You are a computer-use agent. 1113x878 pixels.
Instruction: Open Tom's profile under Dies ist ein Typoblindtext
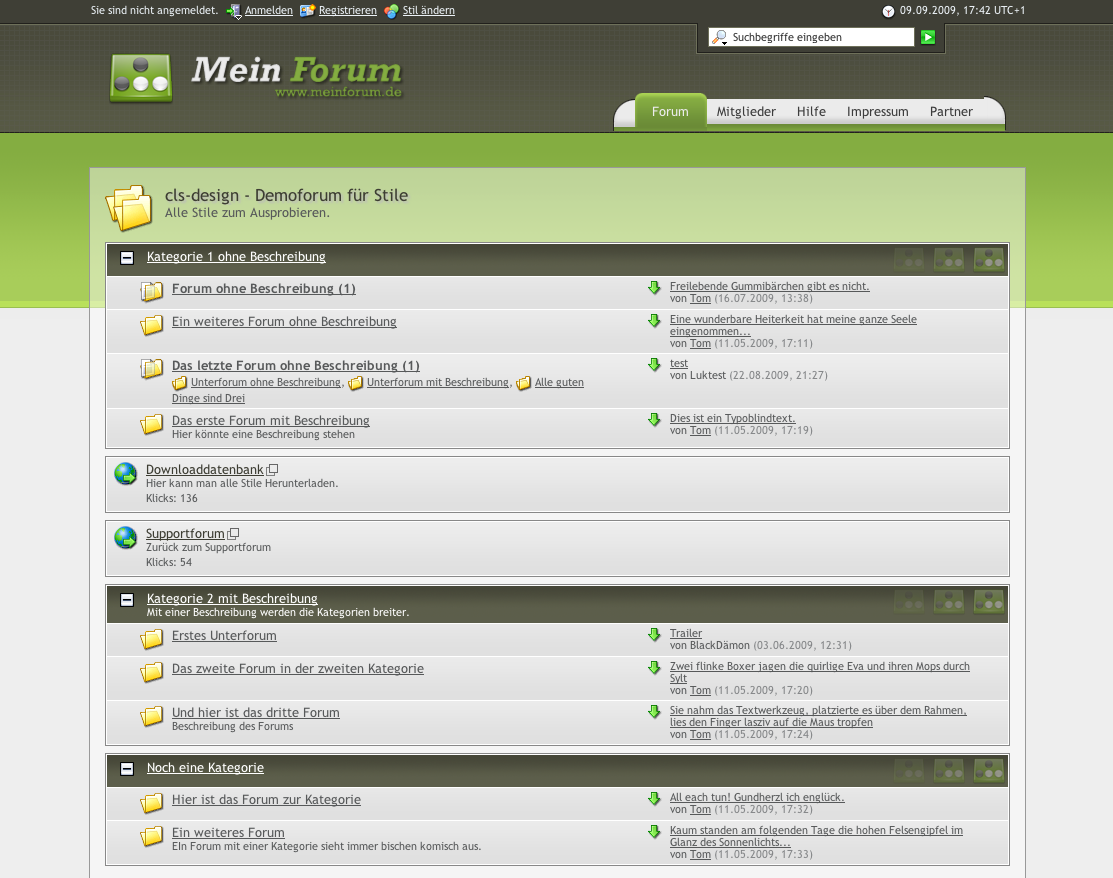point(700,431)
